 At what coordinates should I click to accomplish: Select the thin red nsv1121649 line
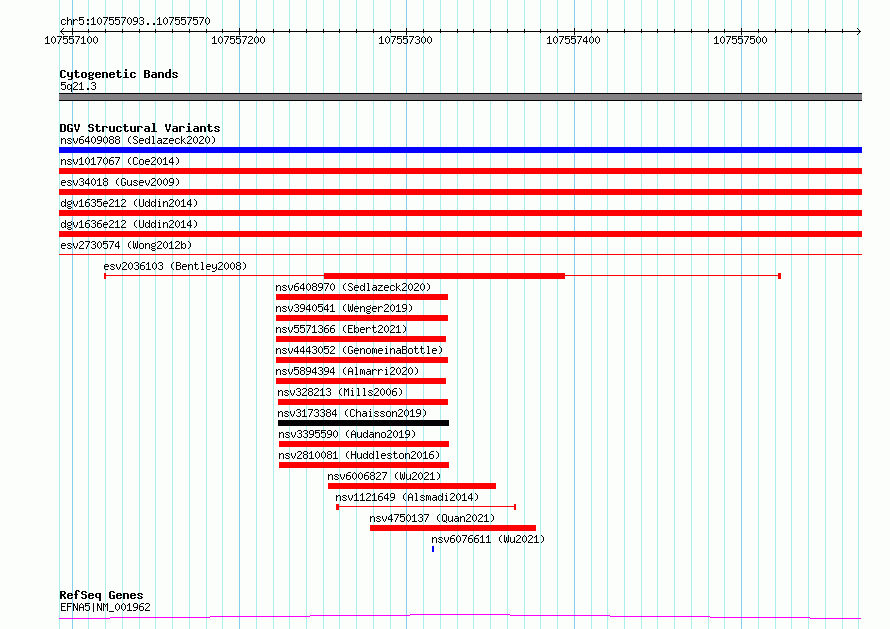click(426, 507)
